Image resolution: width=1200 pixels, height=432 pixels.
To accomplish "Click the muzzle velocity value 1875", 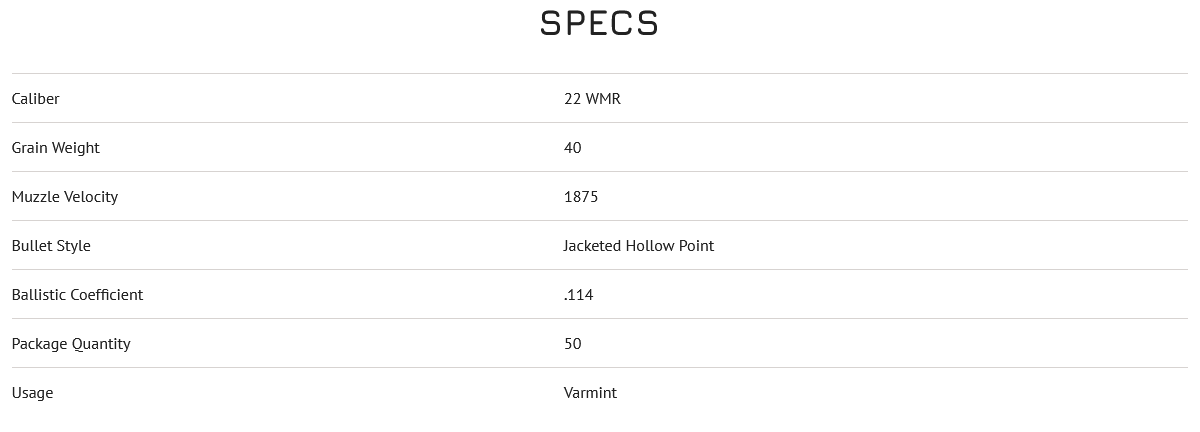I will click(581, 196).
